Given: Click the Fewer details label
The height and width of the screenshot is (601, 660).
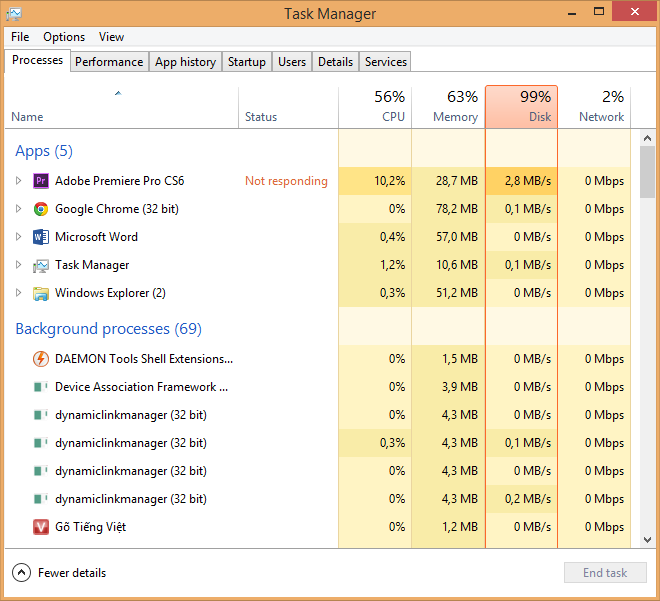Looking at the screenshot, I should click(x=72, y=573).
